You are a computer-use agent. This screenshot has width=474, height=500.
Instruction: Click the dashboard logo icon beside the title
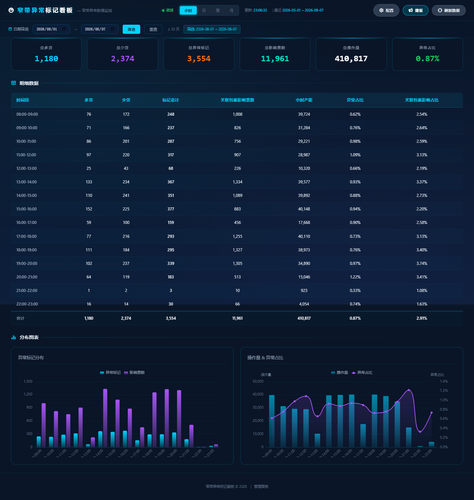(x=11, y=10)
